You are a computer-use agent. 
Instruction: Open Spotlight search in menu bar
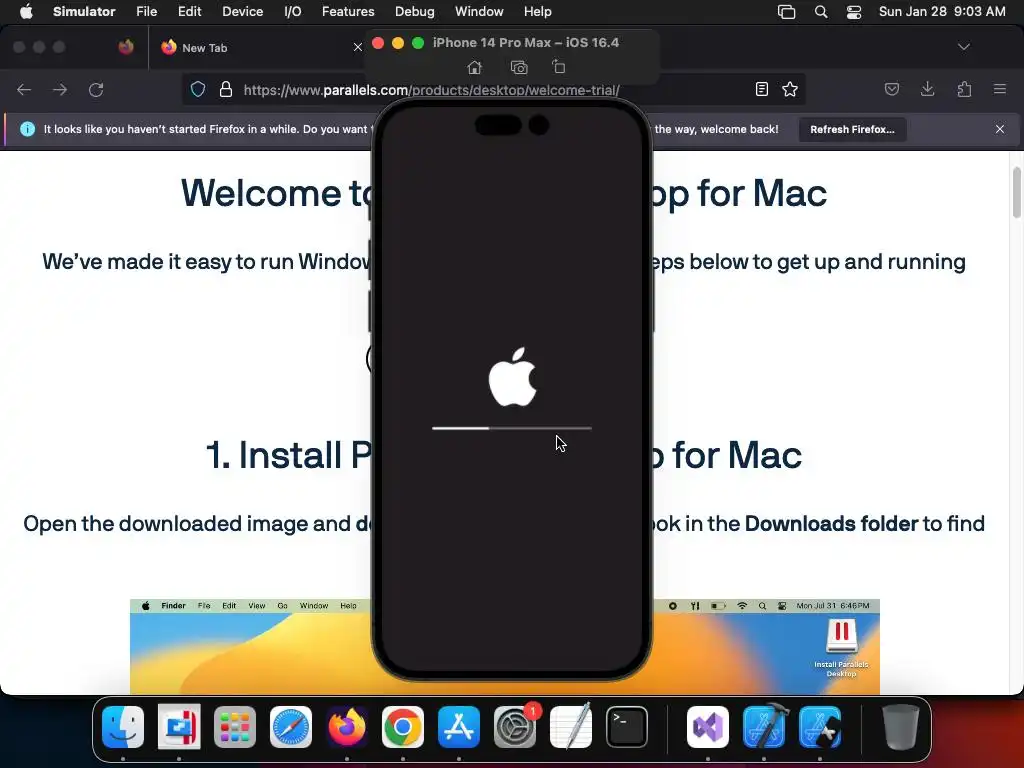click(821, 12)
